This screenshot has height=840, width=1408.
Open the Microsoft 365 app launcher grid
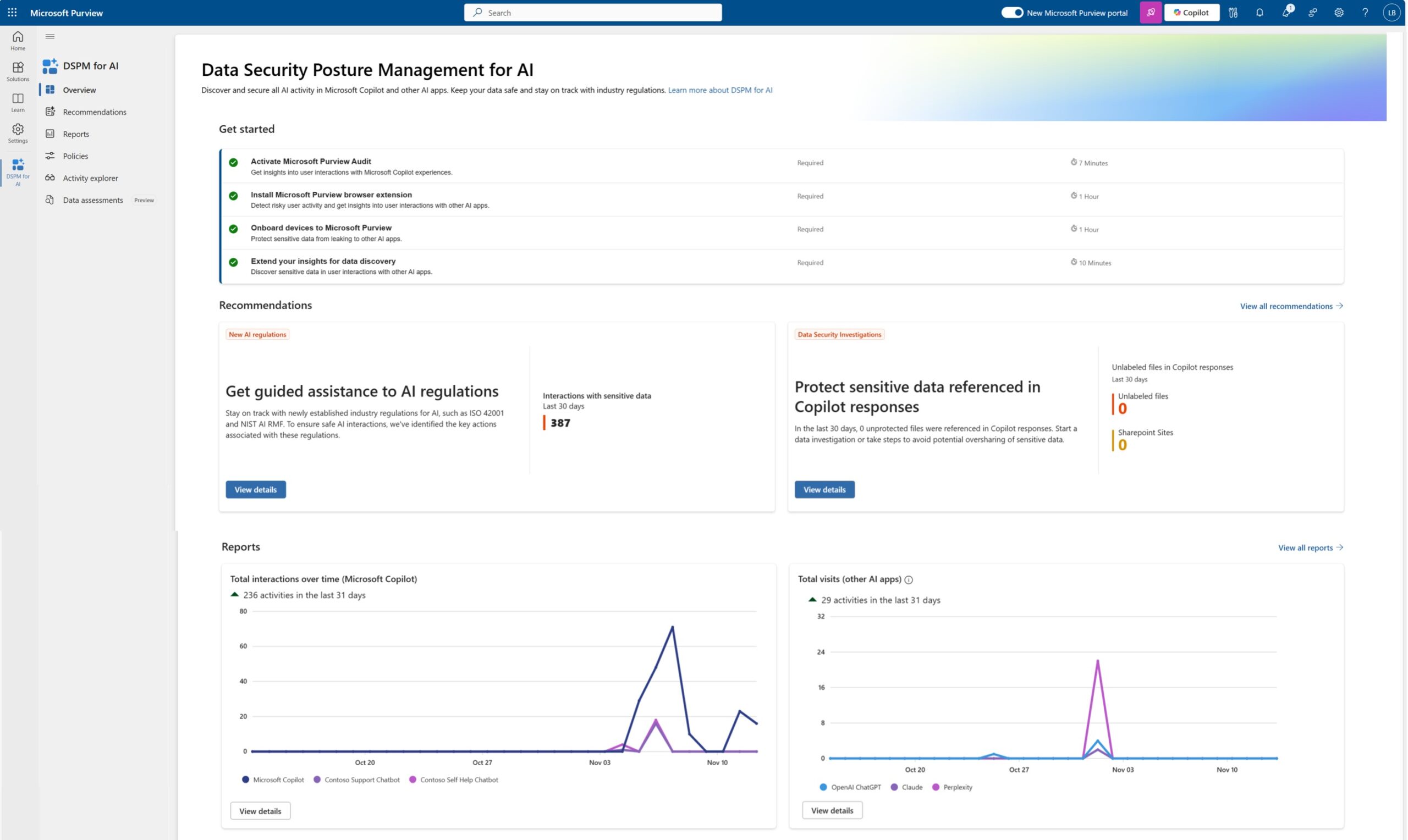click(x=12, y=12)
